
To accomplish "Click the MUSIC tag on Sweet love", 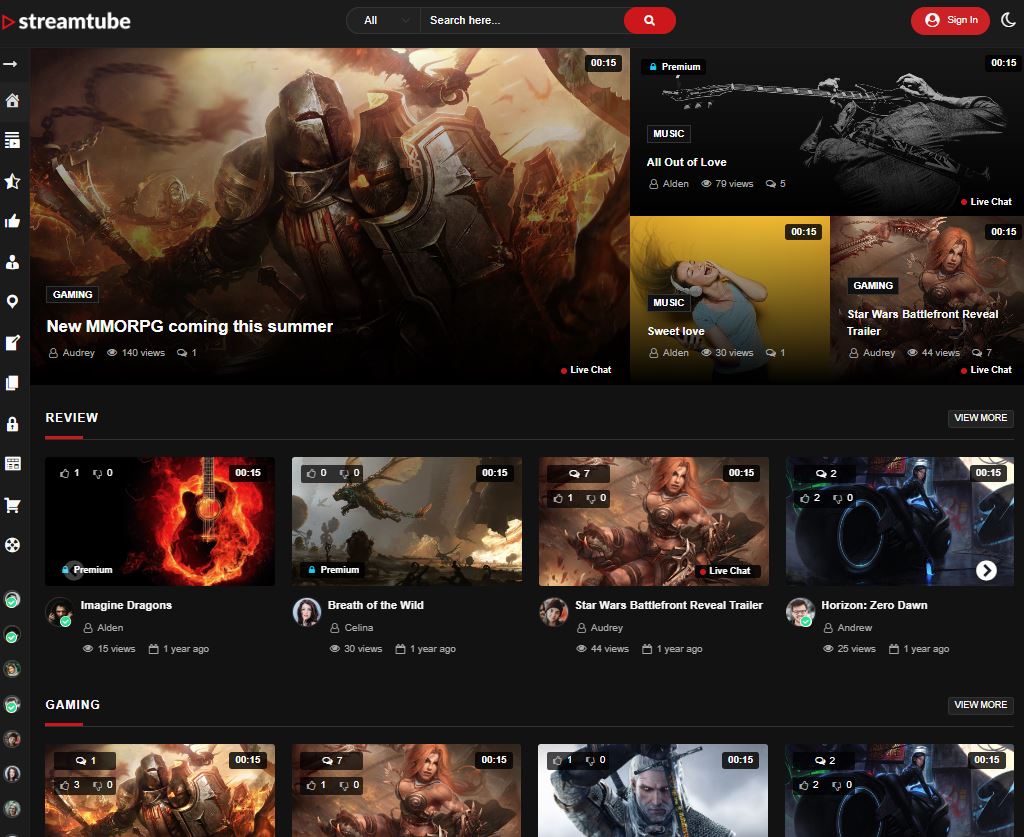I will click(x=668, y=303).
